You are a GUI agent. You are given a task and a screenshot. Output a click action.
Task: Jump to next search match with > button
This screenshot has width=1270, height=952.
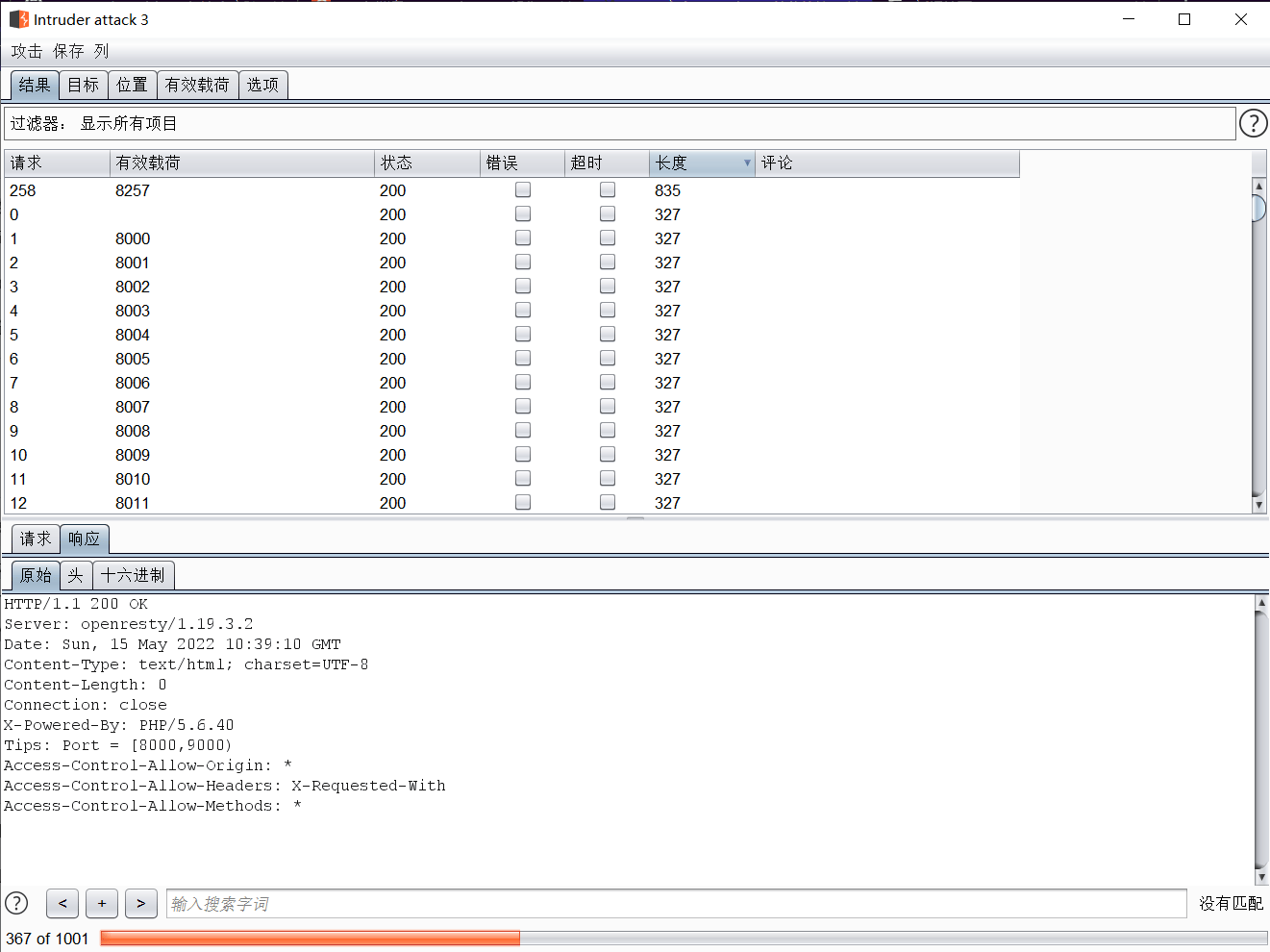pyautogui.click(x=141, y=903)
